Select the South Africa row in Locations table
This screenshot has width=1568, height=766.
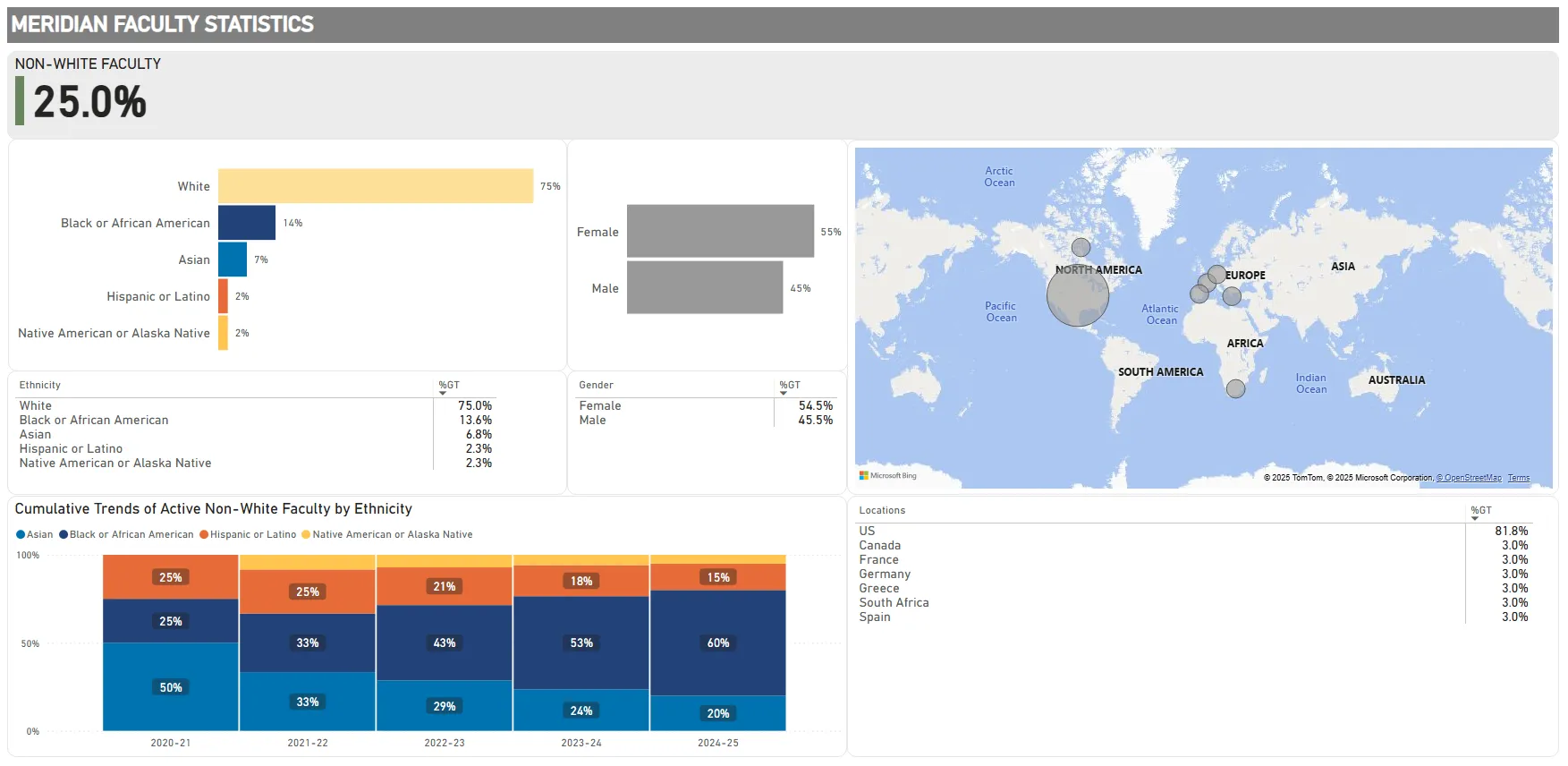point(894,602)
